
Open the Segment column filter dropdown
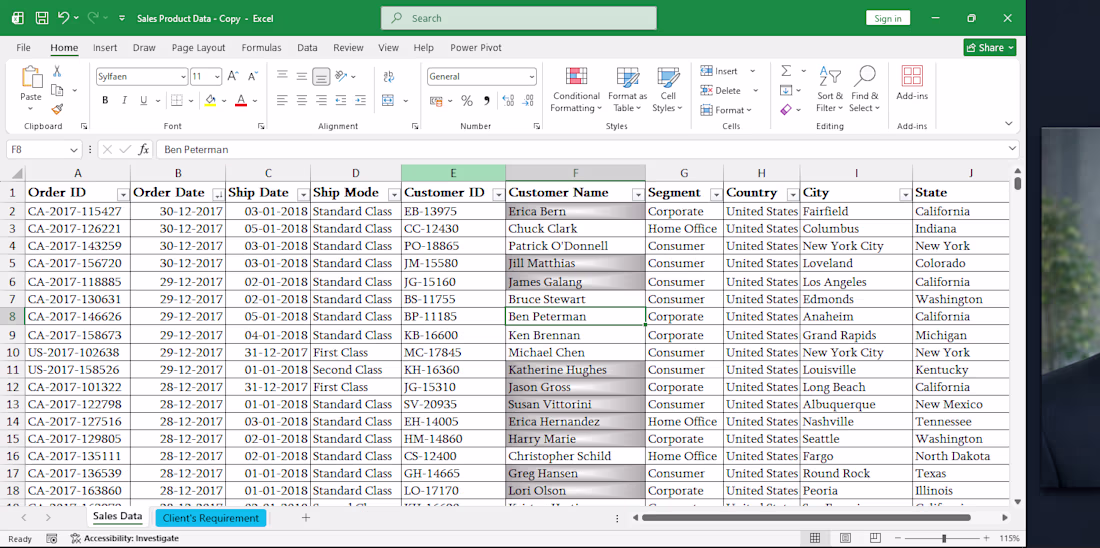715,194
